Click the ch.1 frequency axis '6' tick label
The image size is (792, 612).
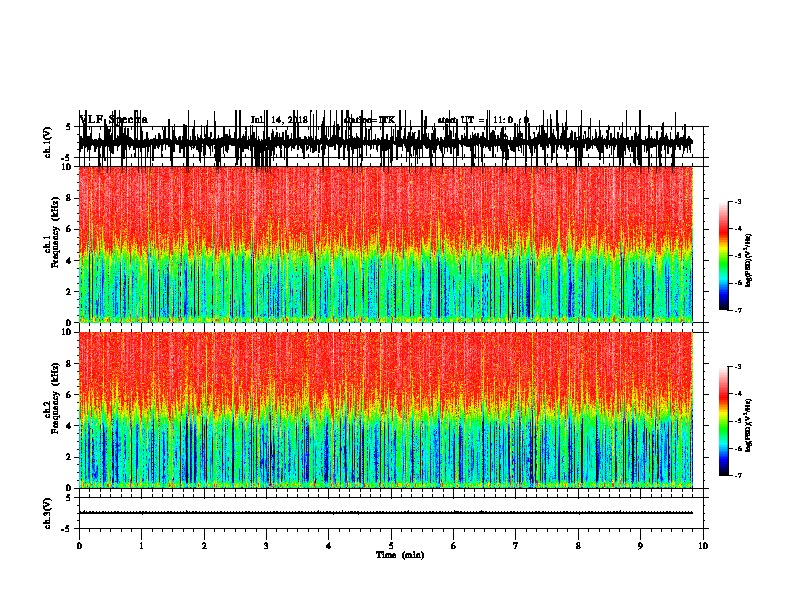coord(70,229)
